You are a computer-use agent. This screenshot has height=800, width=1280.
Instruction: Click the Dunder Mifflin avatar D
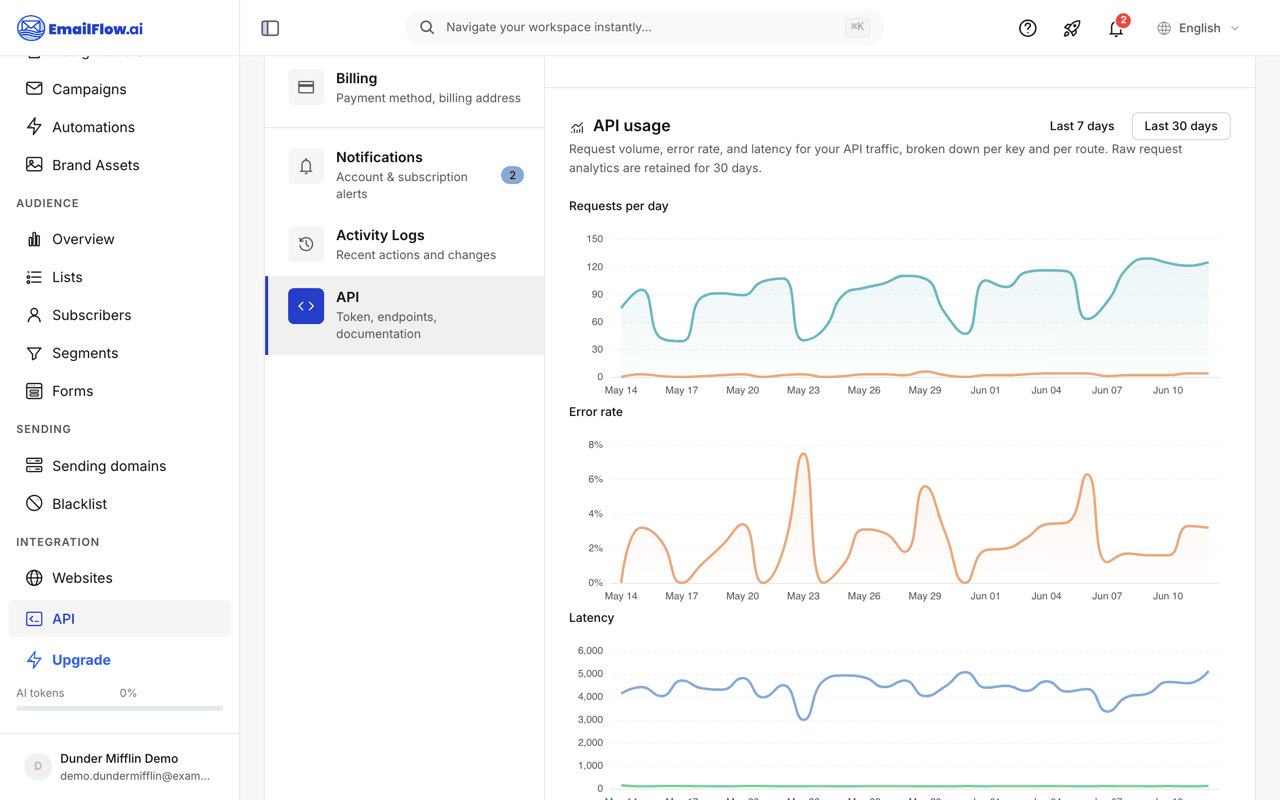(x=38, y=767)
